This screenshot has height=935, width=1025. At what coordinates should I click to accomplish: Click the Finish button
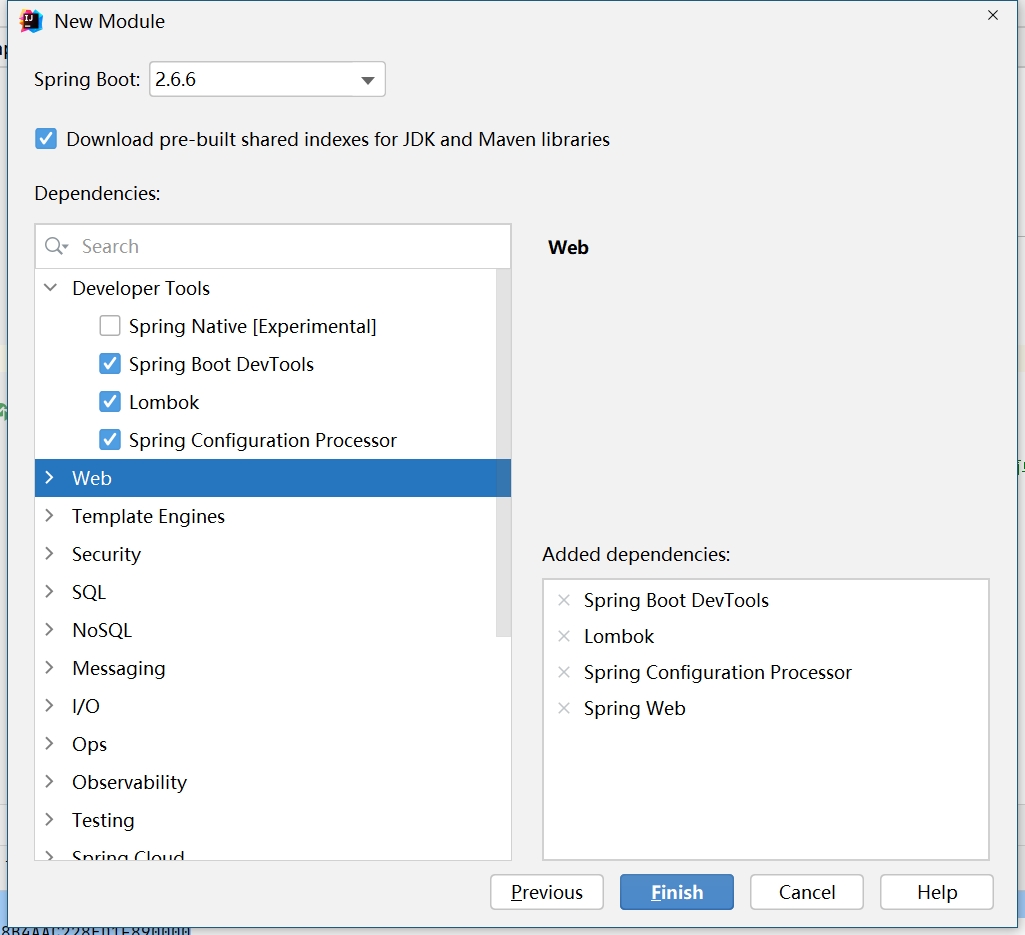click(676, 892)
